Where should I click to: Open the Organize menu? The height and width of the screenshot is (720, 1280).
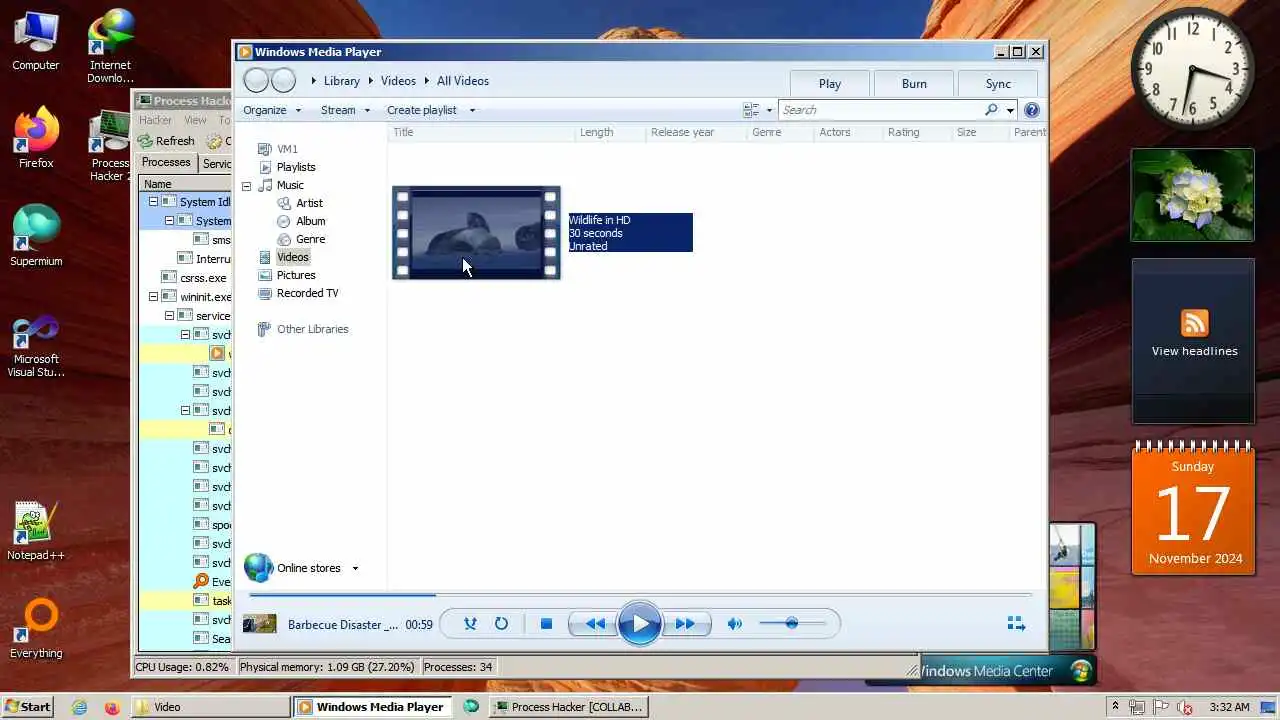(x=272, y=110)
